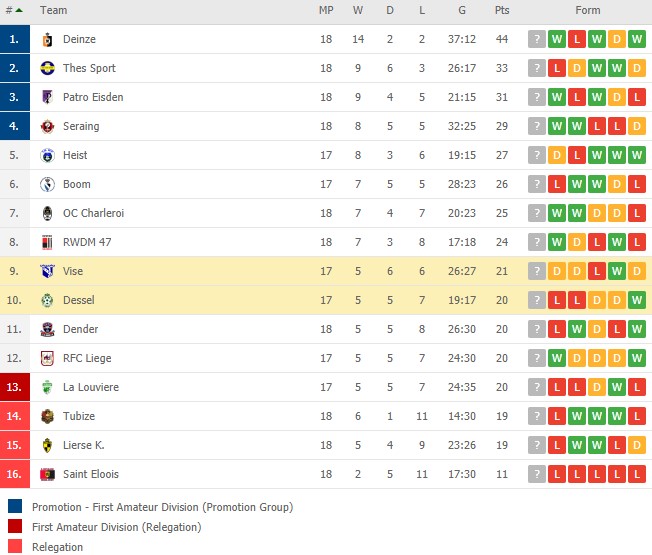Click the Thes Sport club logo

coord(47,68)
